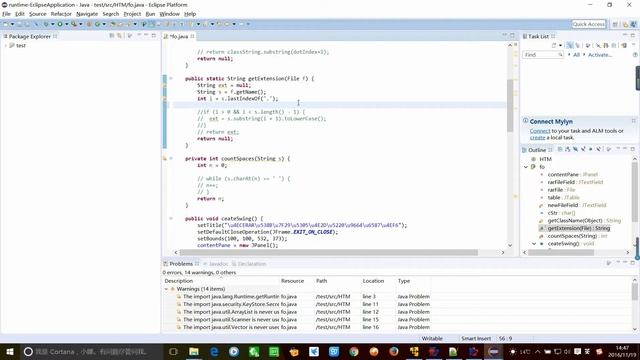Open the Refactor menu

point(61,14)
